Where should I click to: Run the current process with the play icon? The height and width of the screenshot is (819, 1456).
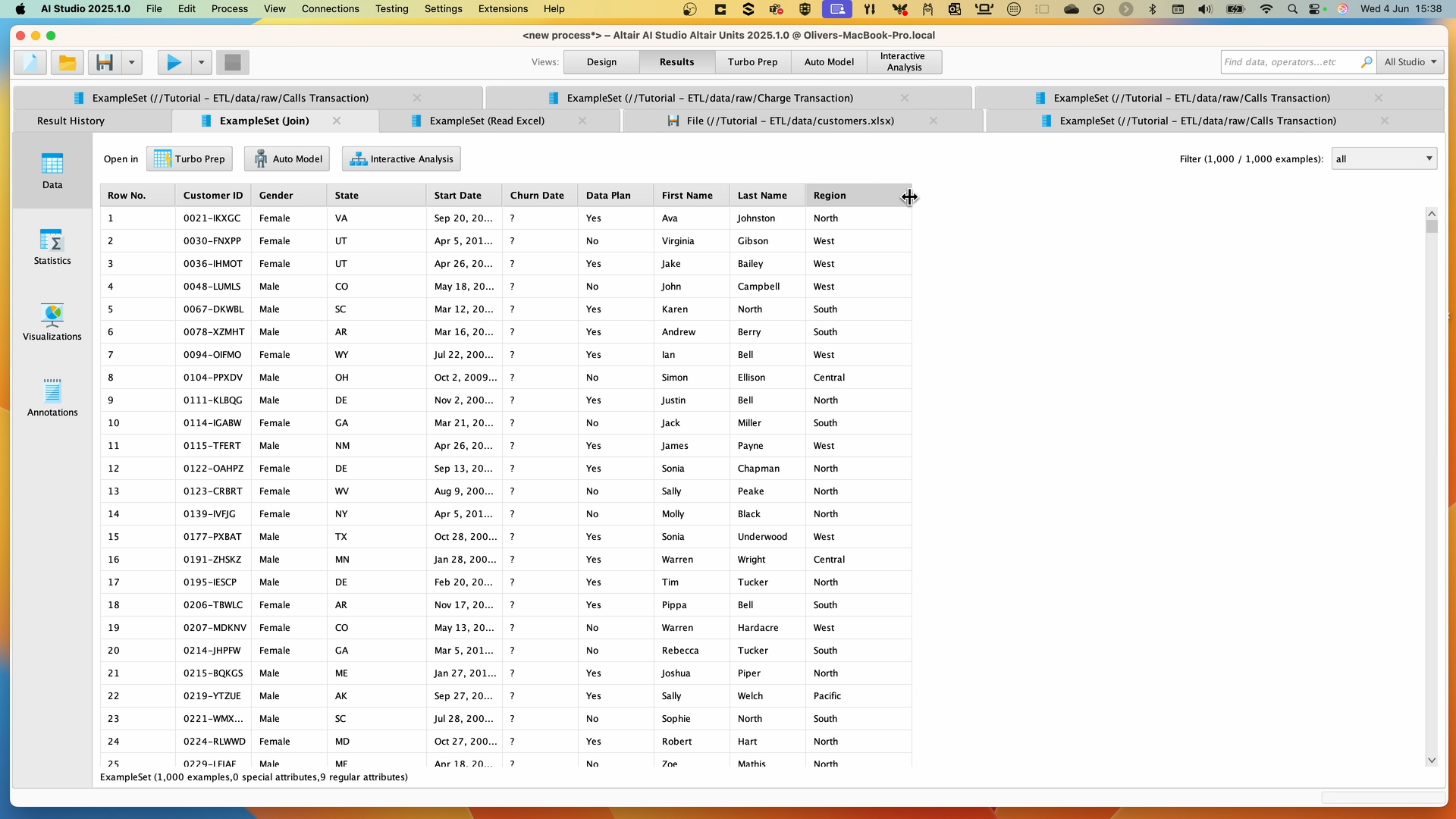click(x=173, y=62)
